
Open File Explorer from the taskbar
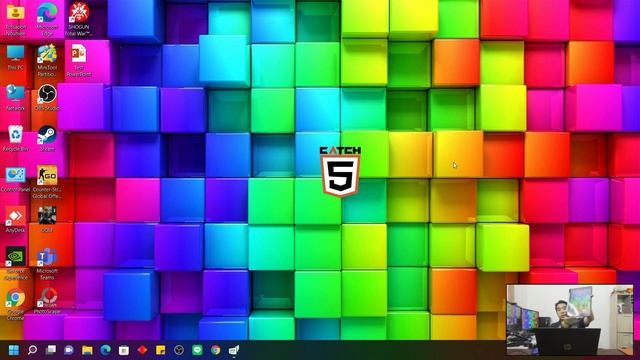pos(87,350)
